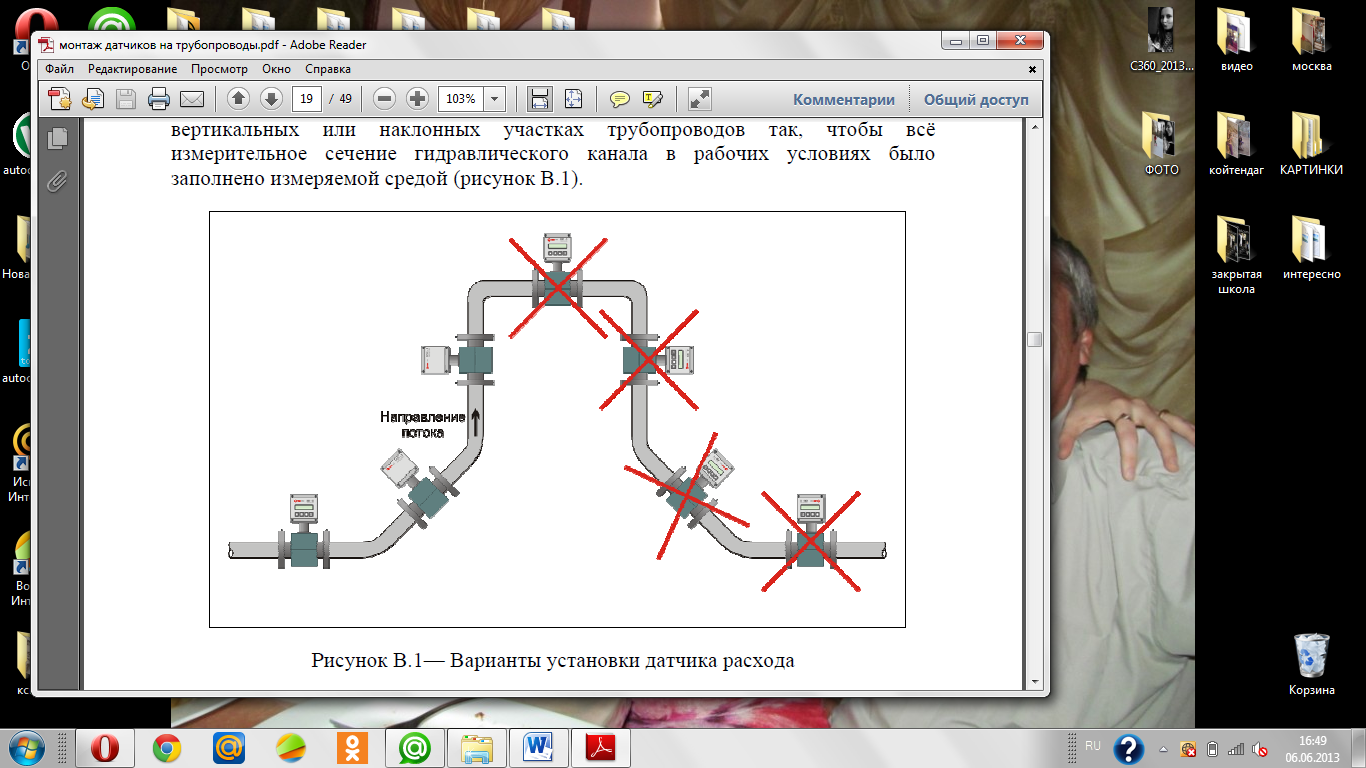Open Mail.ru Agent blue @ taskbar icon
The width and height of the screenshot is (1366, 768).
[229, 748]
